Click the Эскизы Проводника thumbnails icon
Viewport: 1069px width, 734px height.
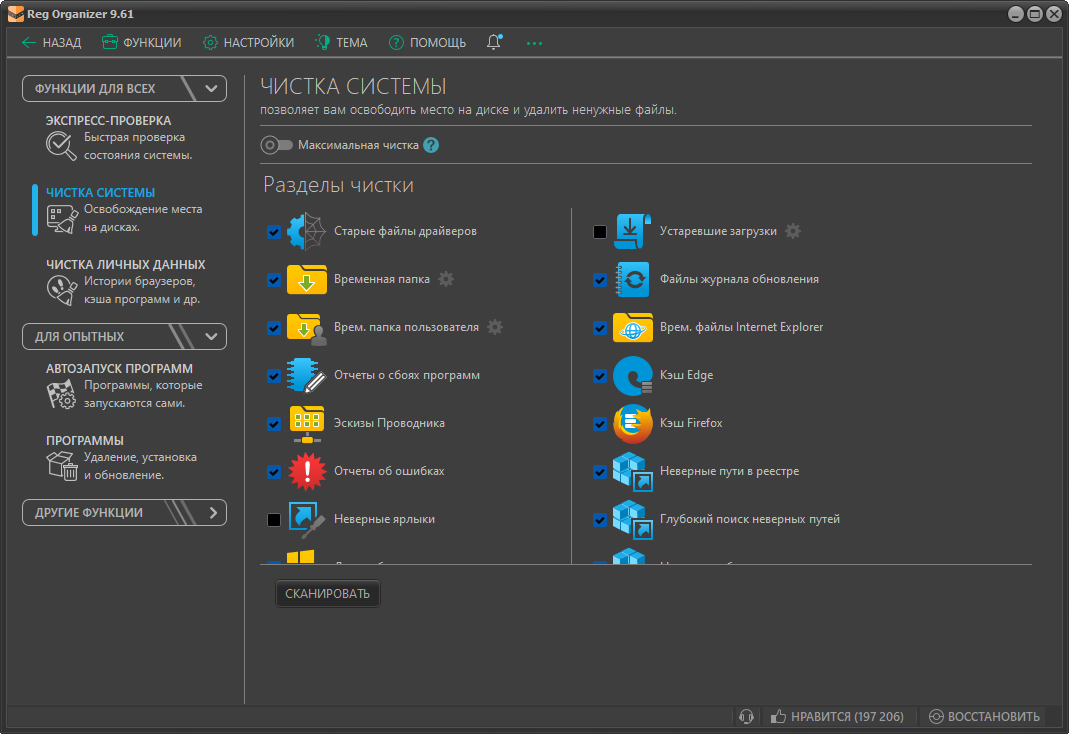click(307, 424)
